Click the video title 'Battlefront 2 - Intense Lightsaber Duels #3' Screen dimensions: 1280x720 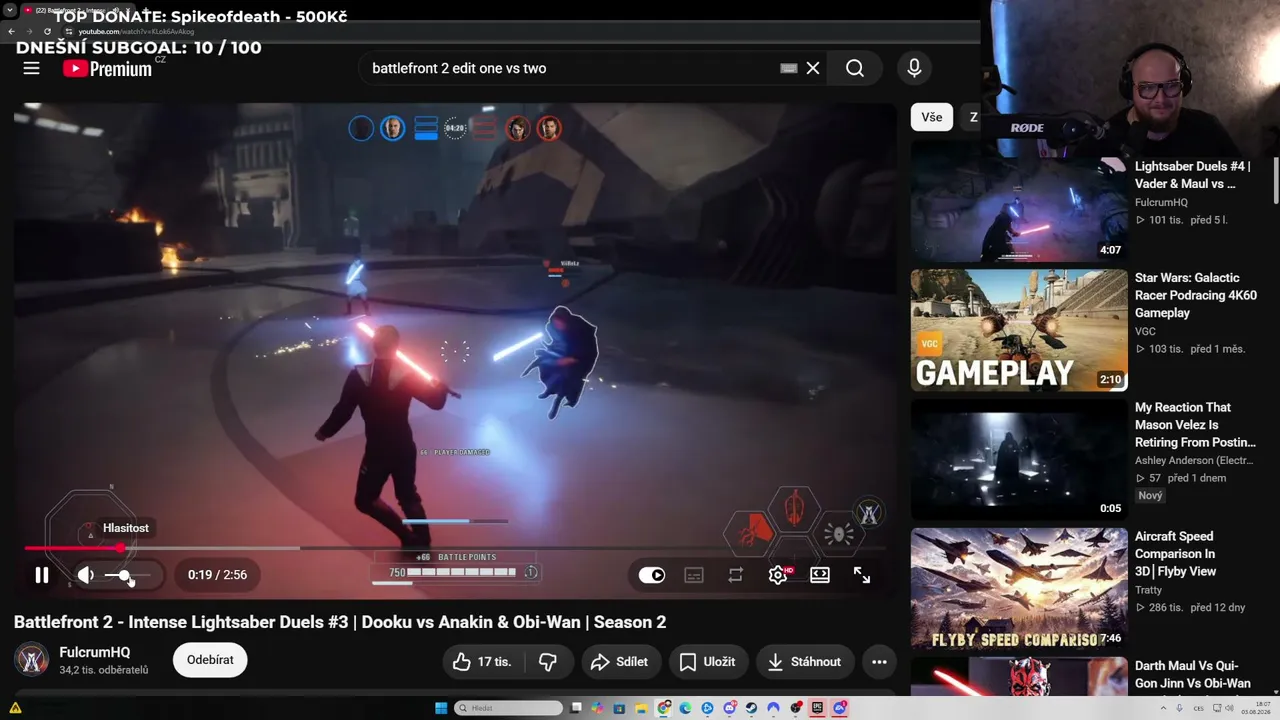(x=340, y=622)
